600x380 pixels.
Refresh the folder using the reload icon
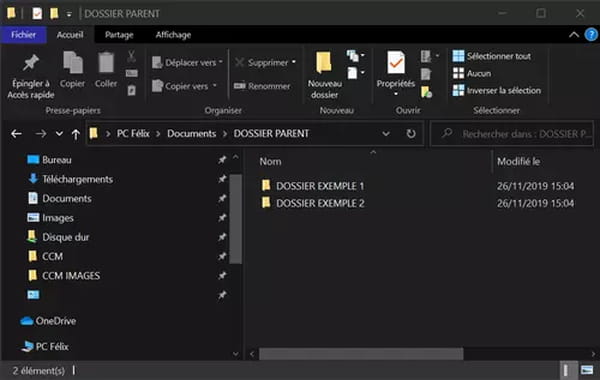[411, 134]
